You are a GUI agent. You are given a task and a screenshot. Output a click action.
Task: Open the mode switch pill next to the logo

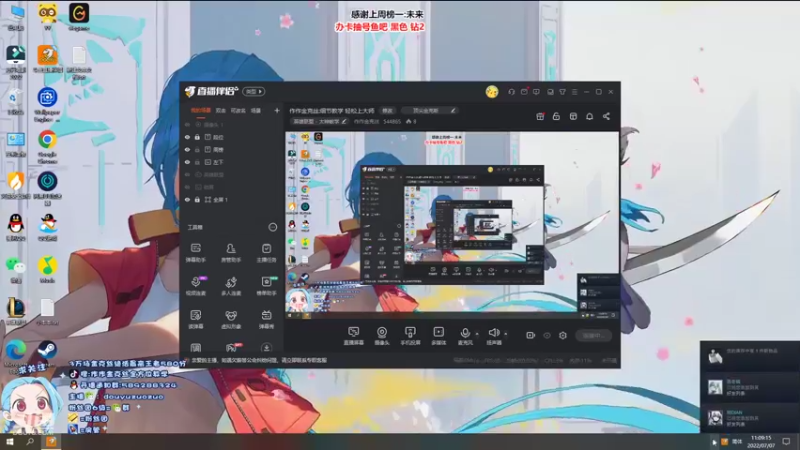pos(254,91)
